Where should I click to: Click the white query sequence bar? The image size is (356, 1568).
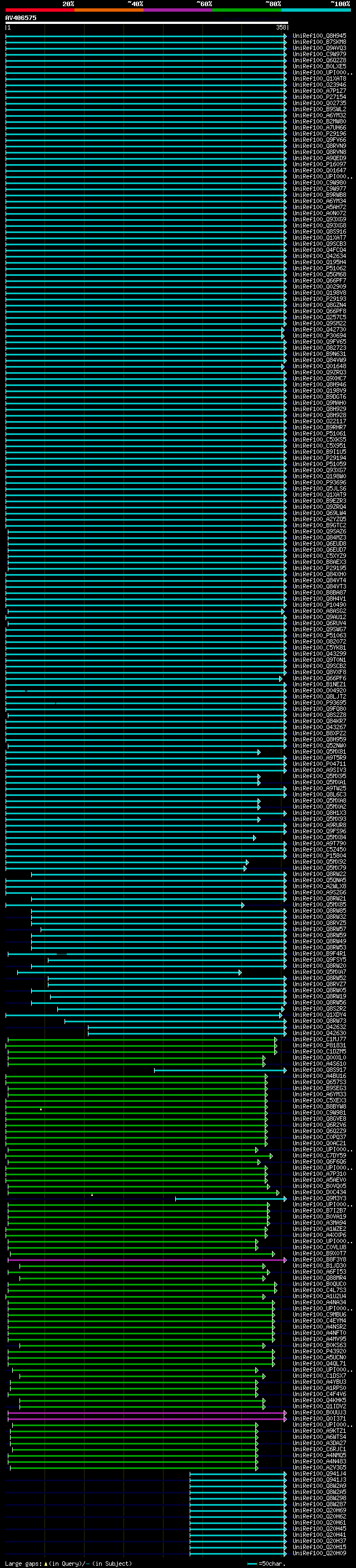pyautogui.click(x=147, y=23)
